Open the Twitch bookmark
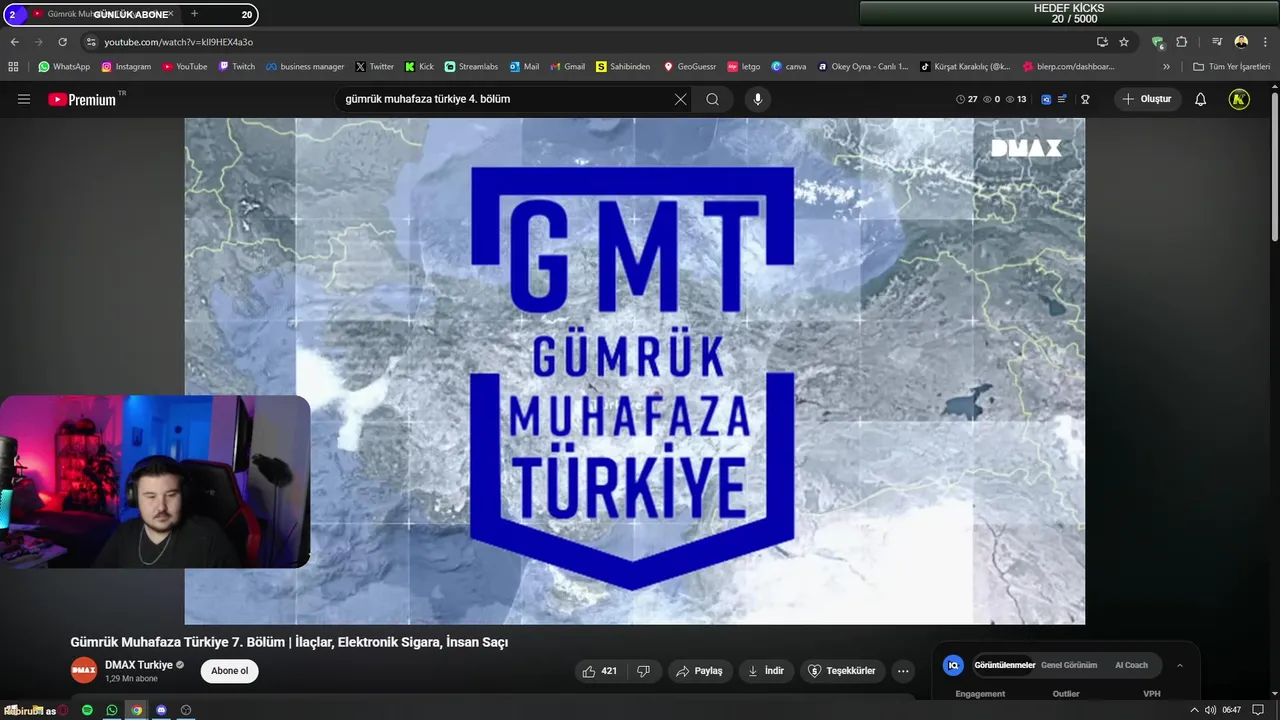Screen dimensions: 1280x720 [x=237, y=67]
